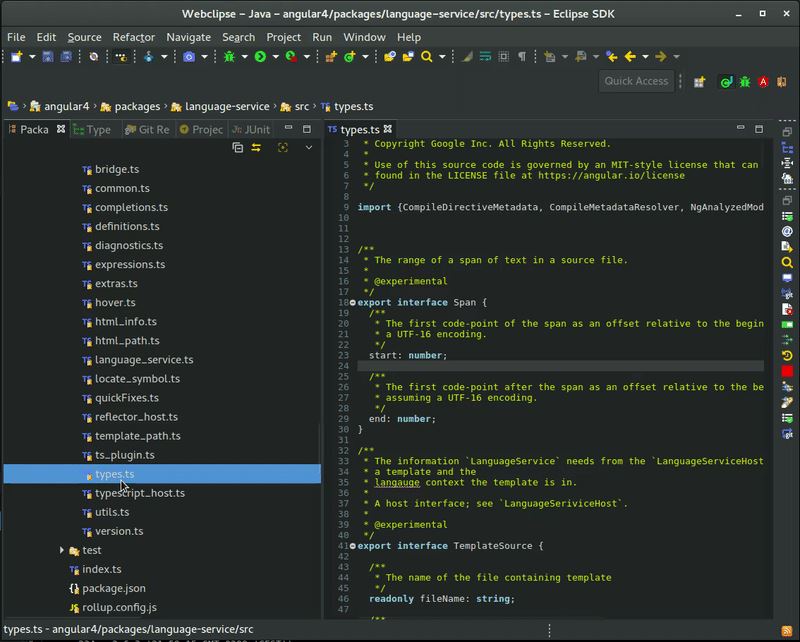Select diagnostics.ts in the file tree

[129, 245]
